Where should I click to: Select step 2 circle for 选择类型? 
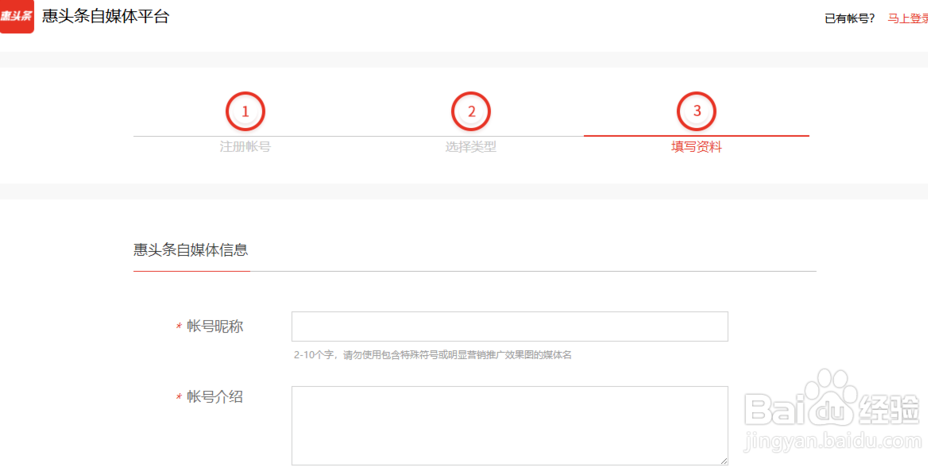point(471,111)
